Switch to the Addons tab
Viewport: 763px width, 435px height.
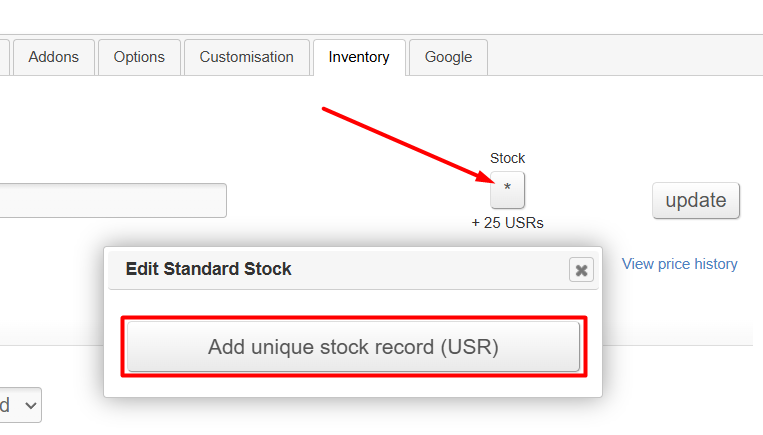[54, 57]
